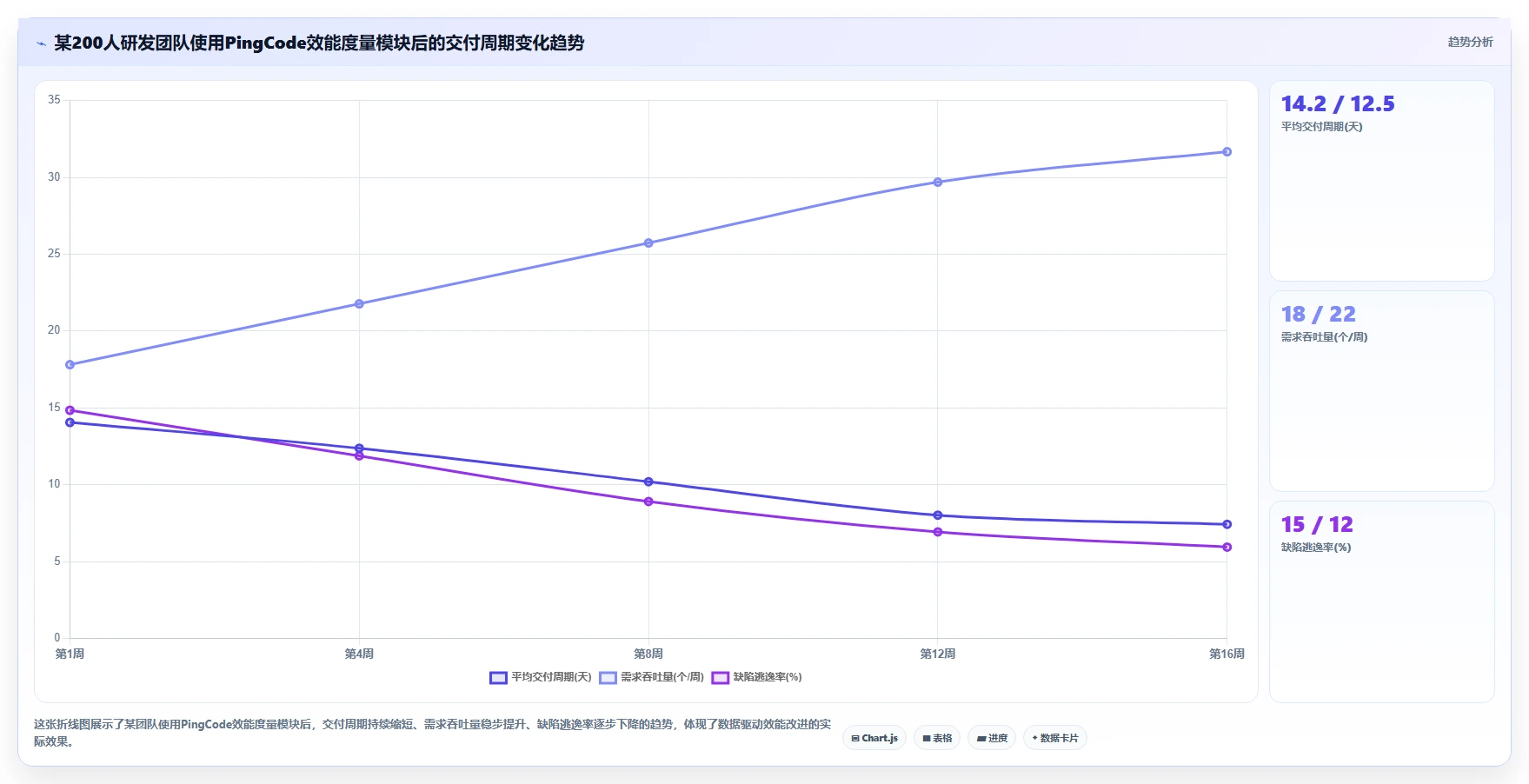
Task: Select the 进度 tag
Action: click(992, 738)
